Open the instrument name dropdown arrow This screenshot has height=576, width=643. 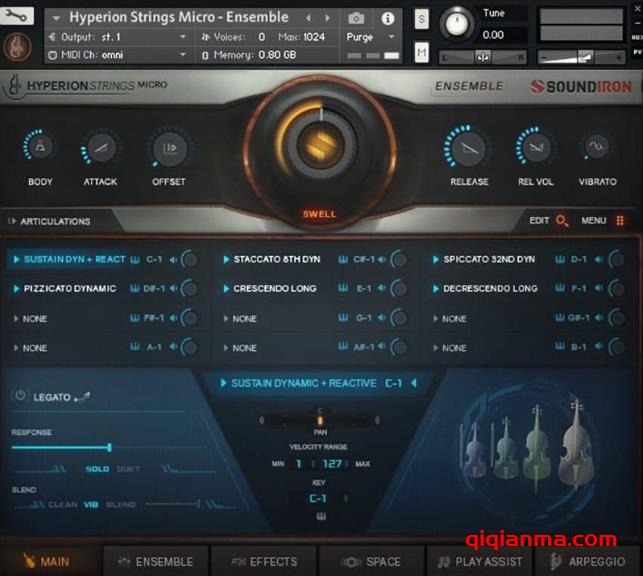pos(56,18)
